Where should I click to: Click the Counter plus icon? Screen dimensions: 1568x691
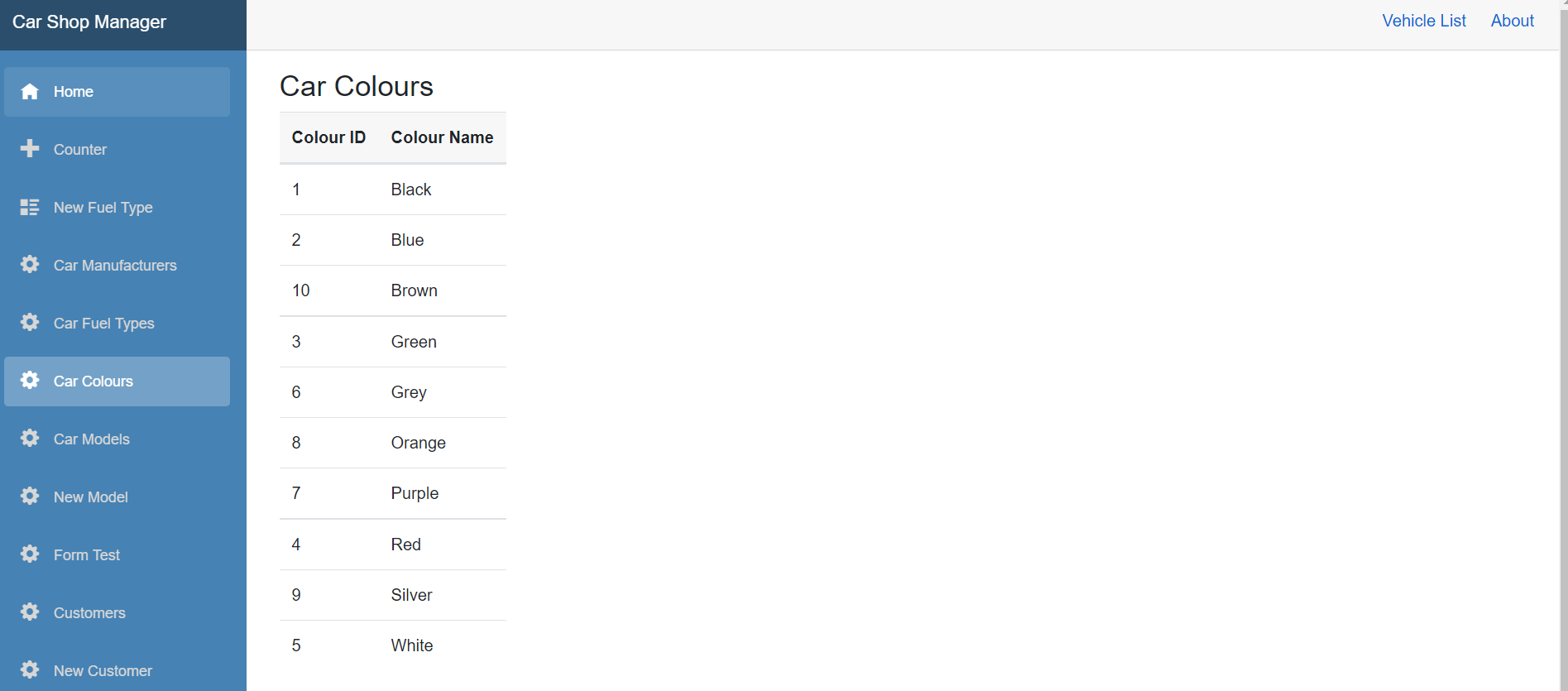(x=30, y=149)
